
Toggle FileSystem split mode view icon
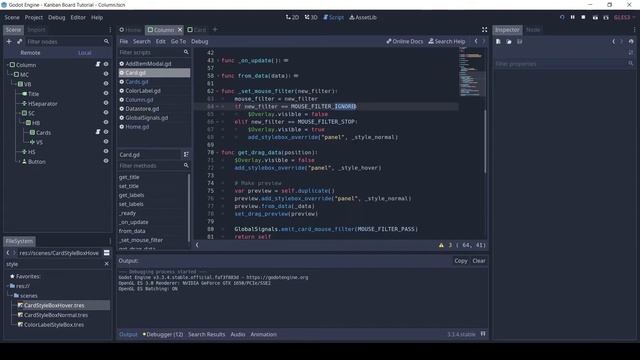coord(107,253)
